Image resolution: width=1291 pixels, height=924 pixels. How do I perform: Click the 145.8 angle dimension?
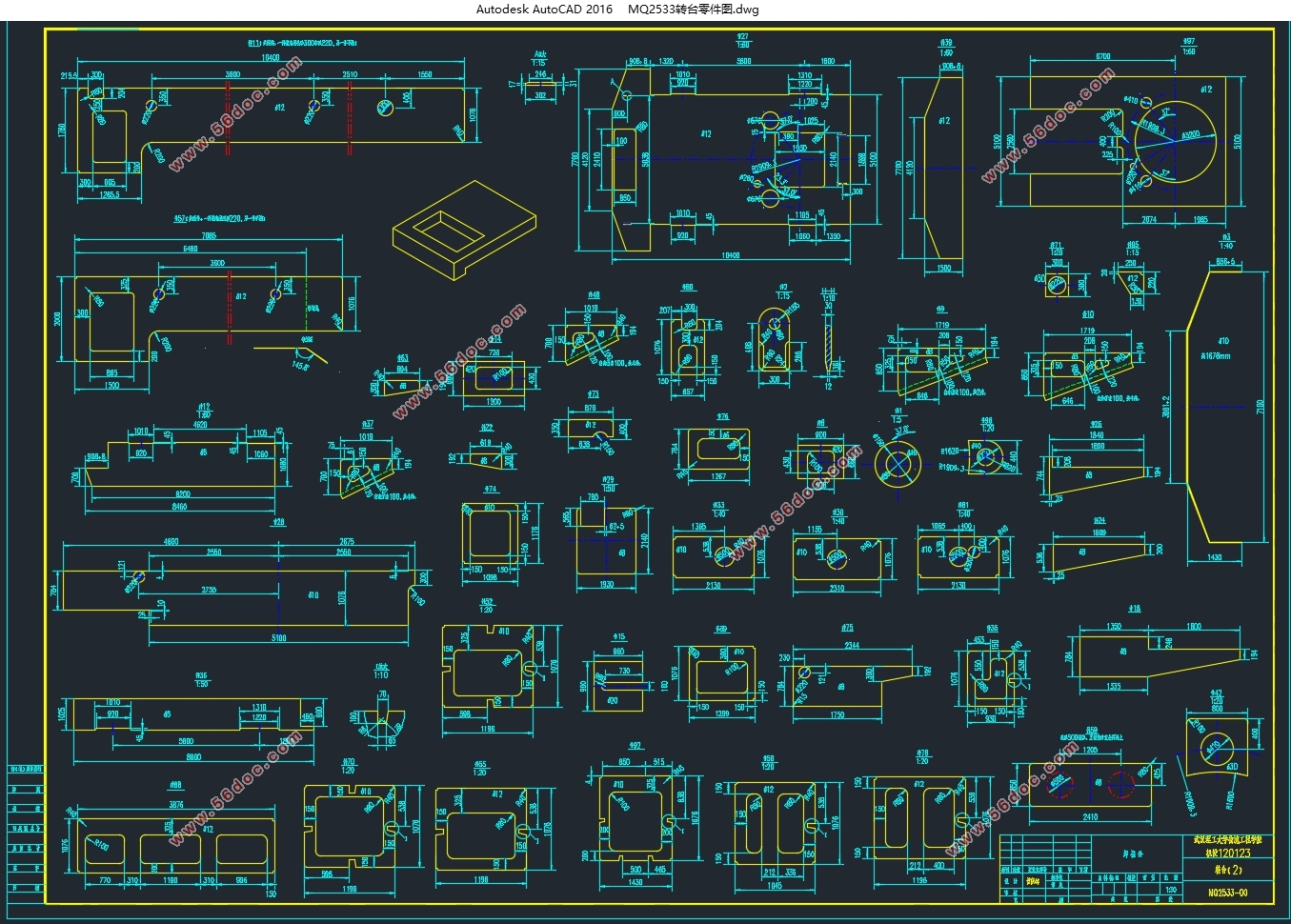(300, 366)
